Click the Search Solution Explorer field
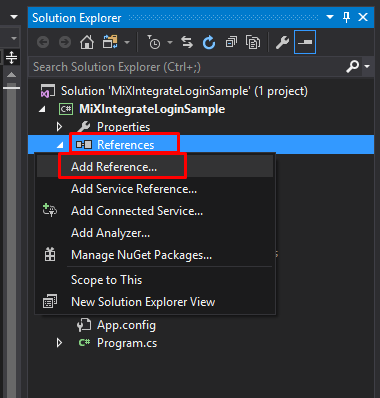380x398 pixels. point(188,67)
